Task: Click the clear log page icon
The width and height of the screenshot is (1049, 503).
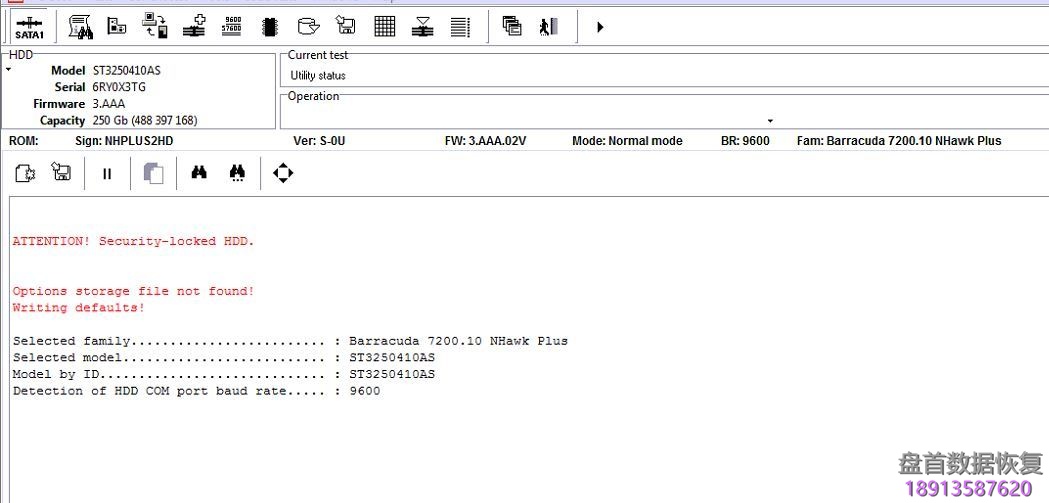Action: (x=25, y=173)
